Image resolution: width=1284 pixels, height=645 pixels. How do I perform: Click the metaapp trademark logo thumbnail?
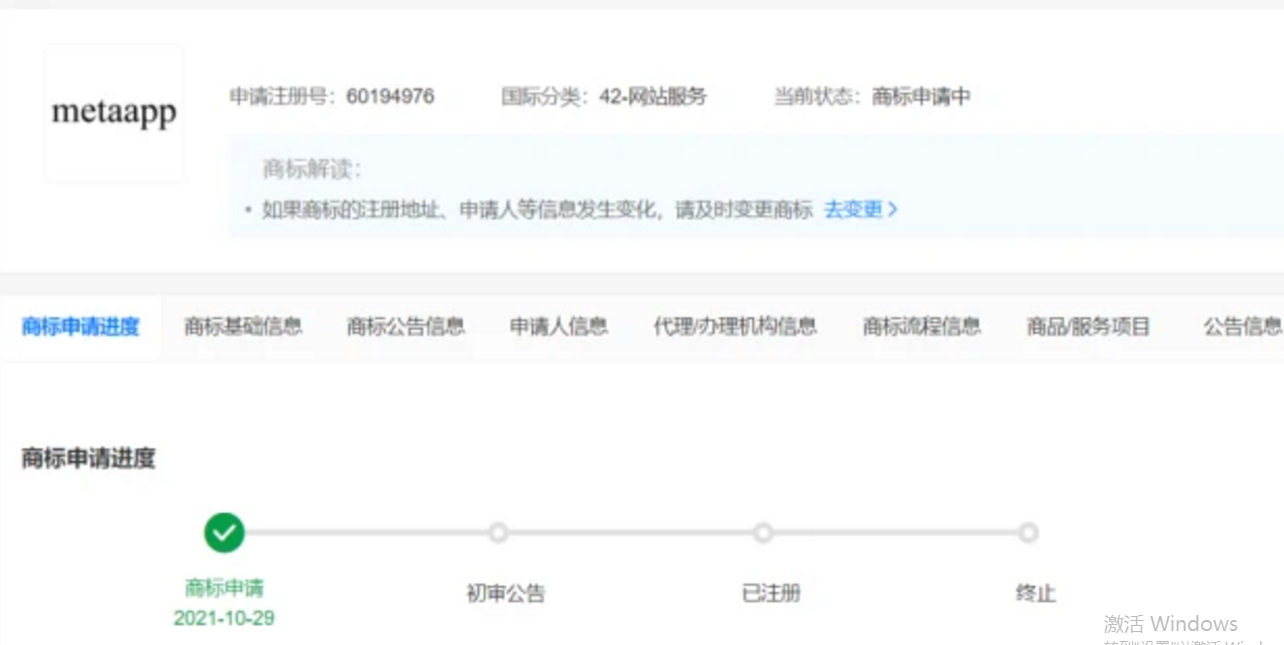(114, 113)
